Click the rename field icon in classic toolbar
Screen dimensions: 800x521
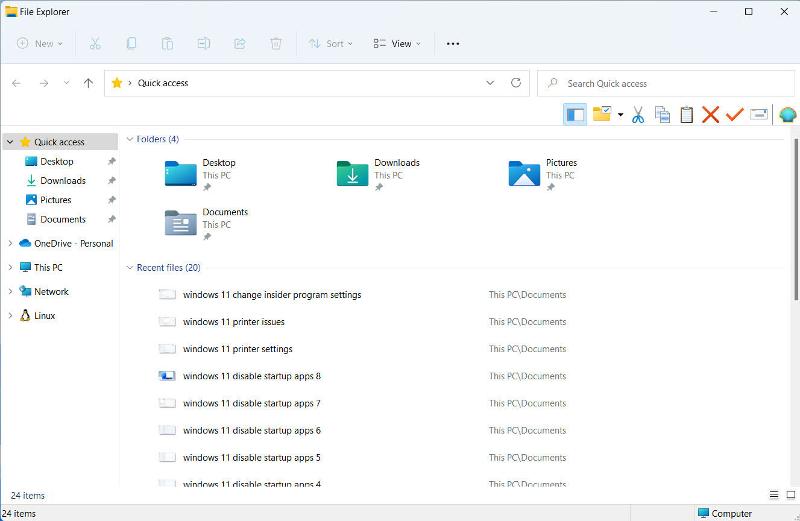tap(759, 114)
